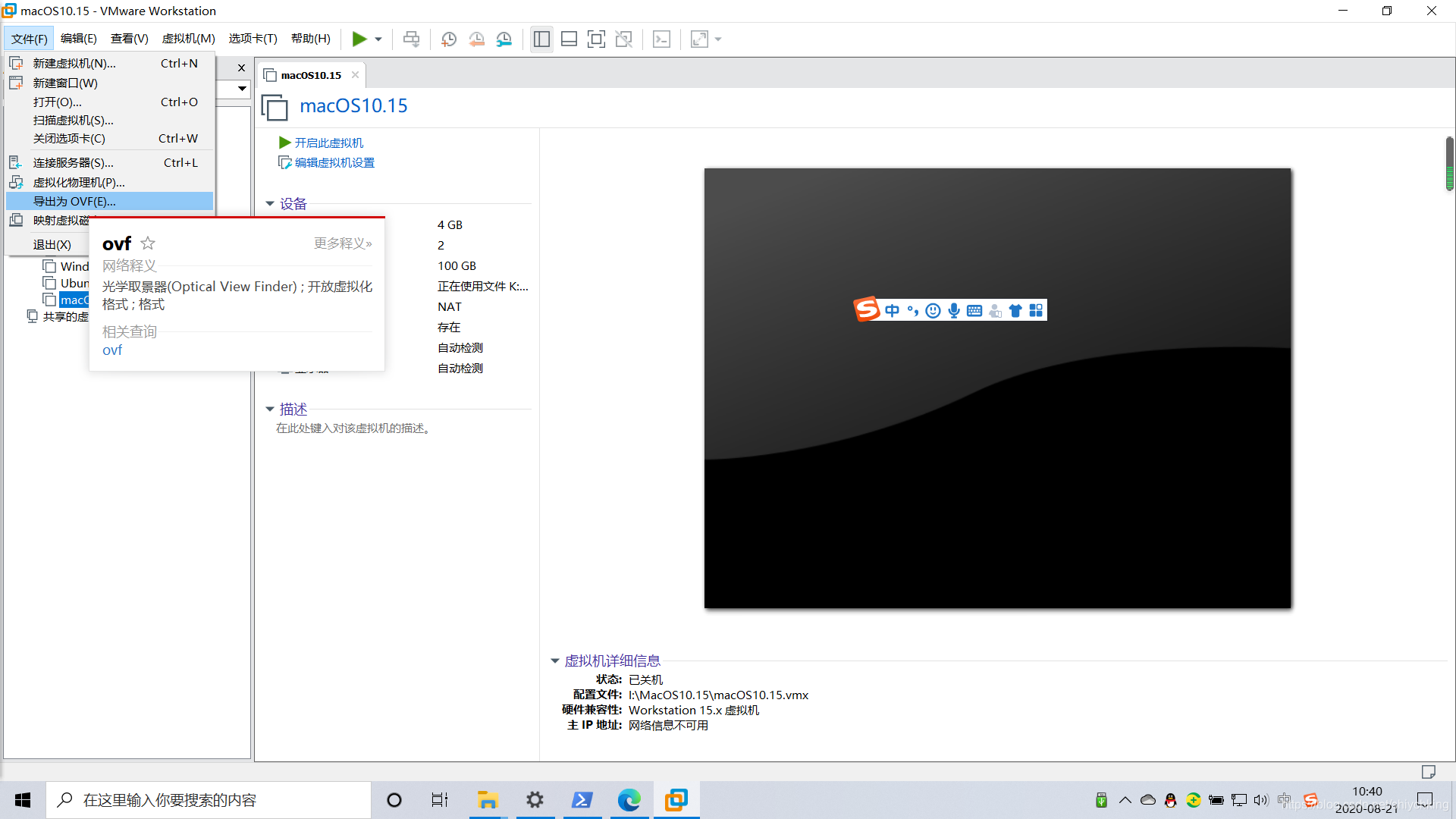Screen dimensions: 1456x819
Task: Click the console view terminal icon
Action: click(x=661, y=39)
